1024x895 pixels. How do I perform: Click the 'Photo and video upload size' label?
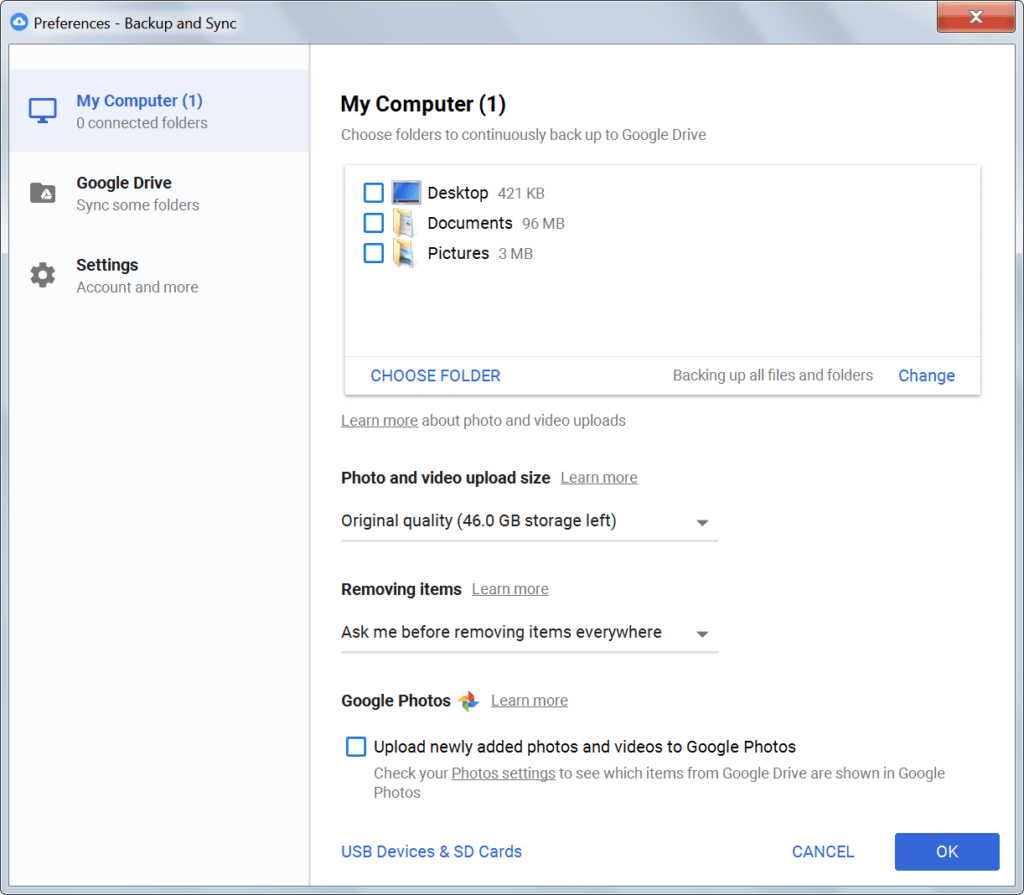[x=445, y=478]
